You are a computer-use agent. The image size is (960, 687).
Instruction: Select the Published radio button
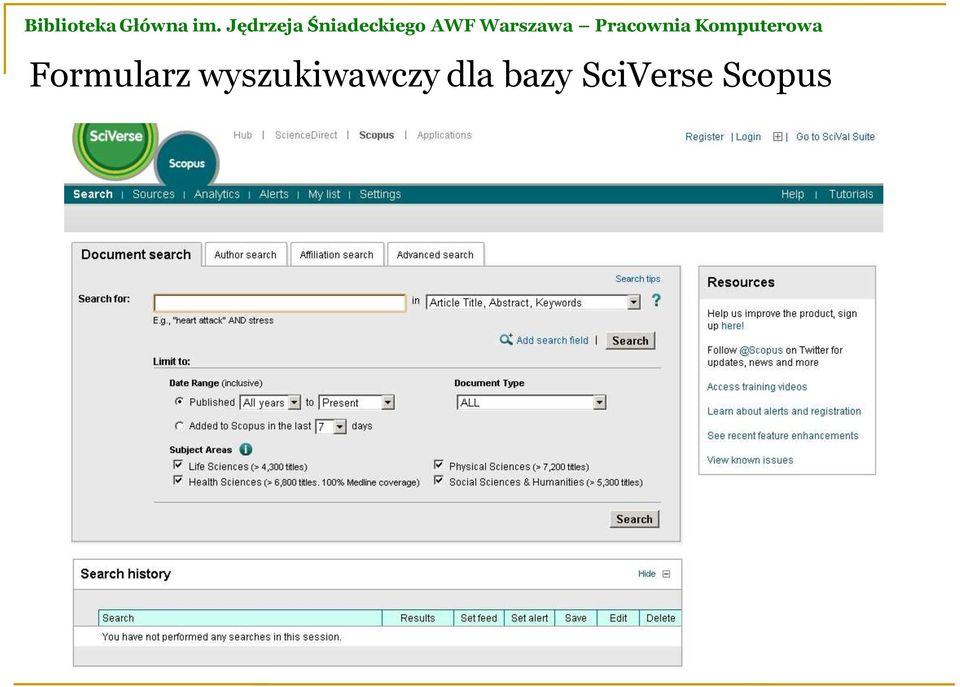pos(179,402)
